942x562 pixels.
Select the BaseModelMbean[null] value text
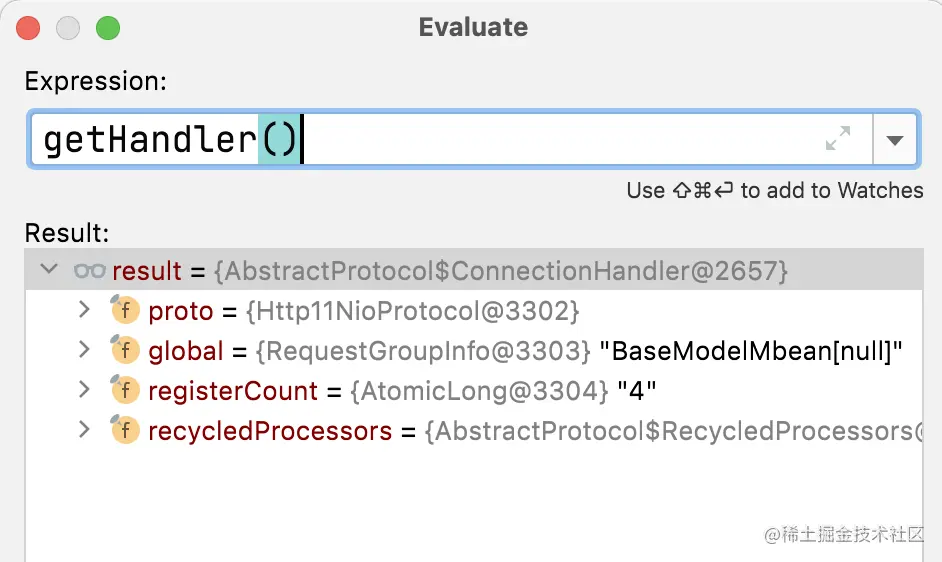point(751,351)
